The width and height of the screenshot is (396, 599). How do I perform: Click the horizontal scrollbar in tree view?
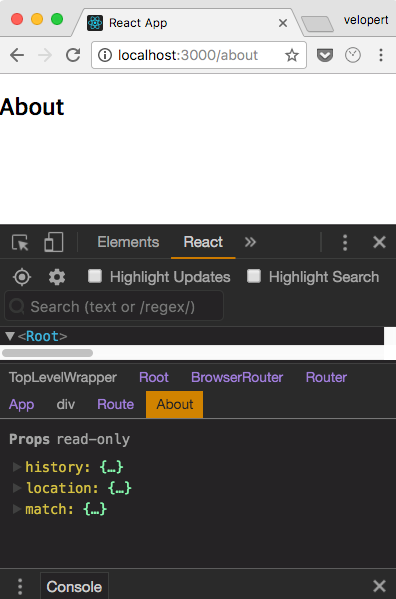click(47, 353)
